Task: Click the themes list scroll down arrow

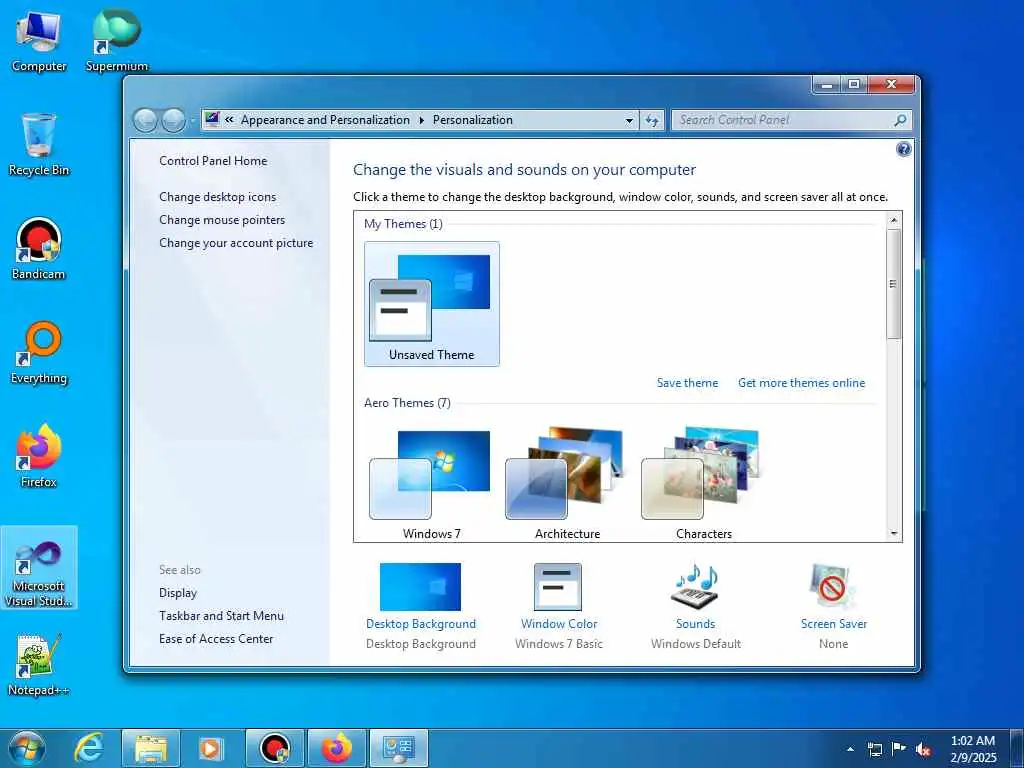Action: (894, 534)
